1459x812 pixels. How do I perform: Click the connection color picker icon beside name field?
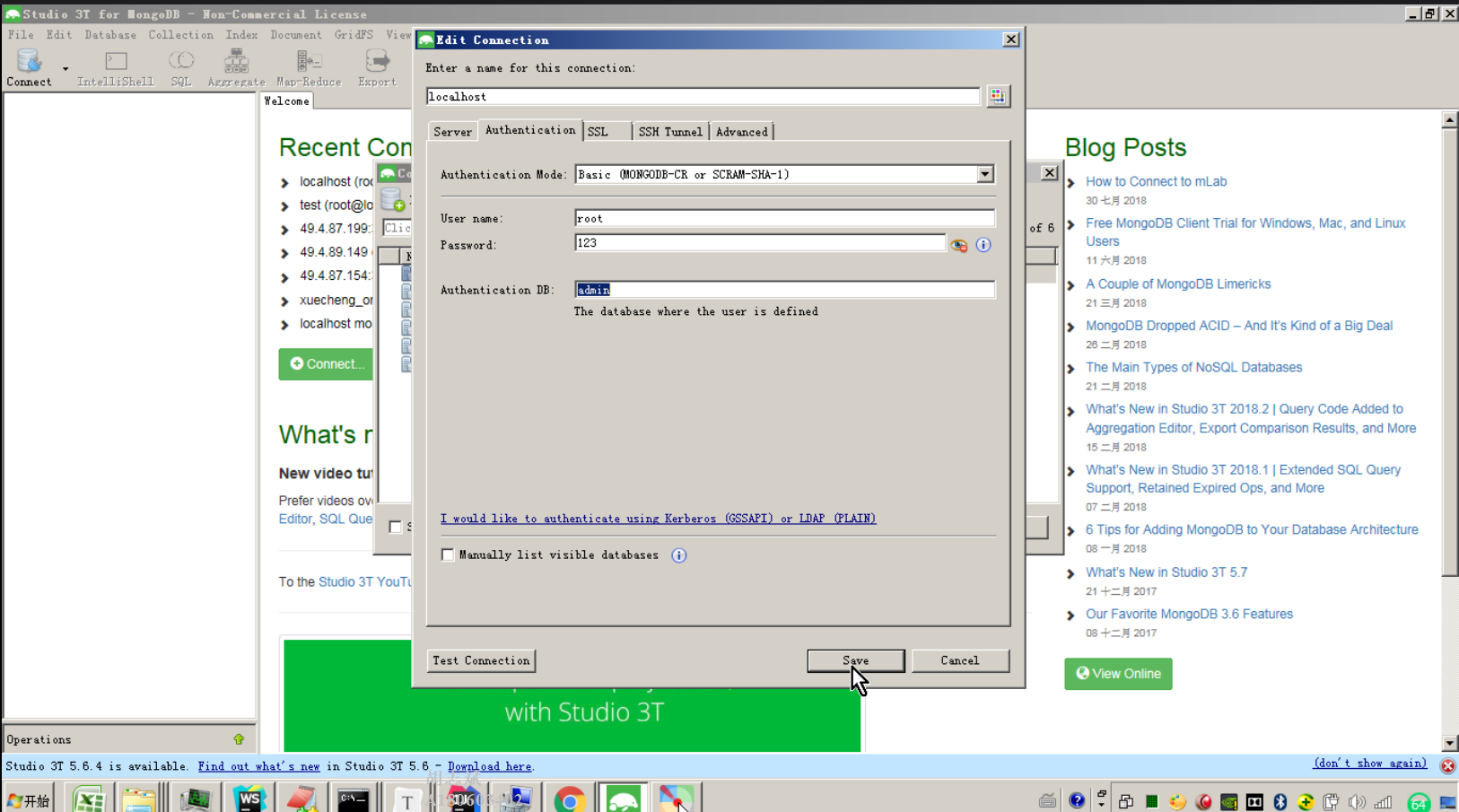pyautogui.click(x=998, y=96)
